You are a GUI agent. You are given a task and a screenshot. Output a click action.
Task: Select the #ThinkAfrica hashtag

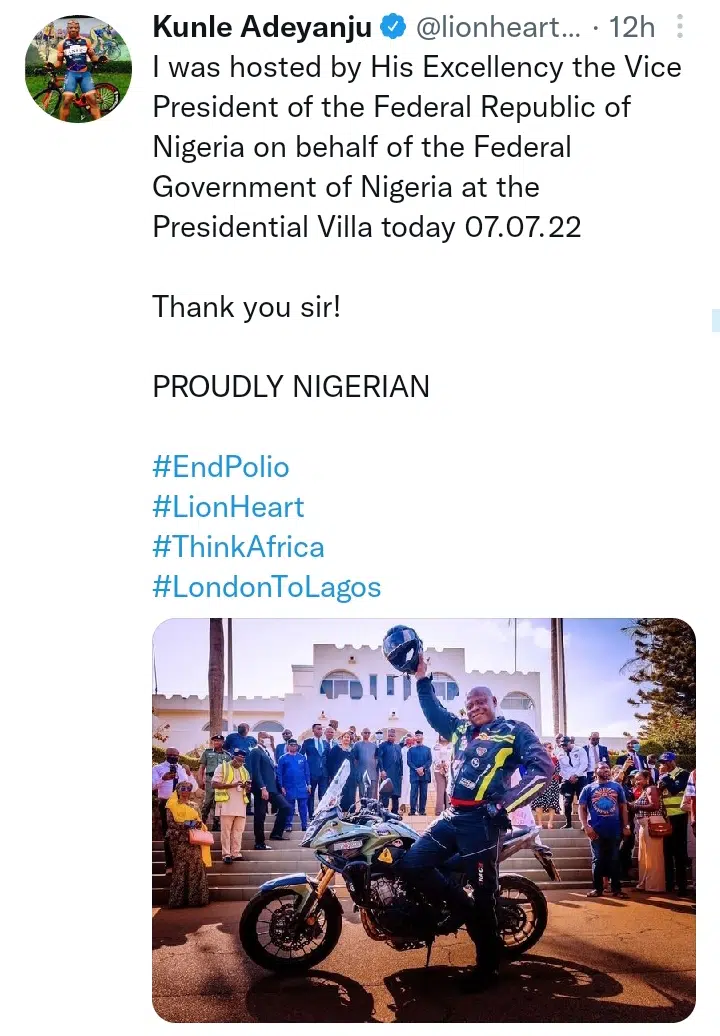(x=238, y=547)
